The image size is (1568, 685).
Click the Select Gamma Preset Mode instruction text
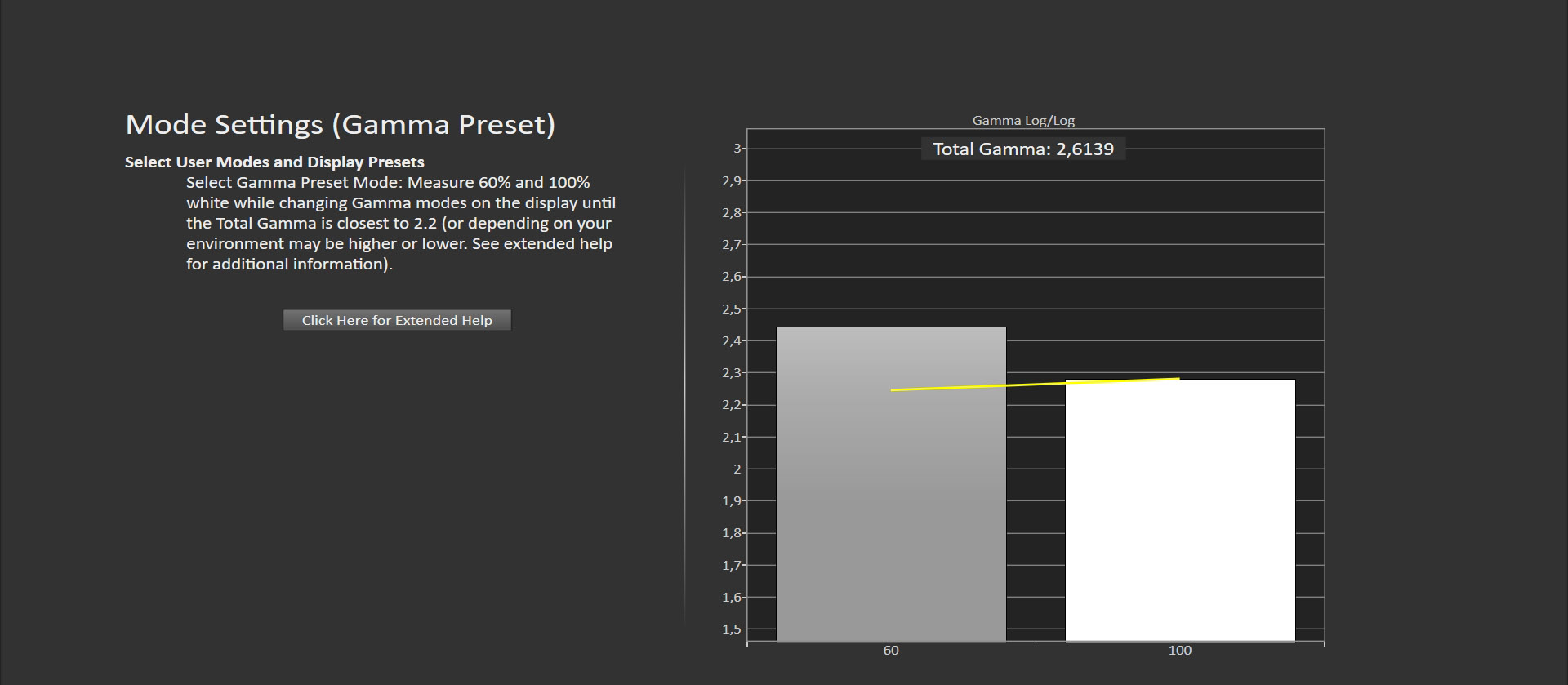[x=401, y=223]
